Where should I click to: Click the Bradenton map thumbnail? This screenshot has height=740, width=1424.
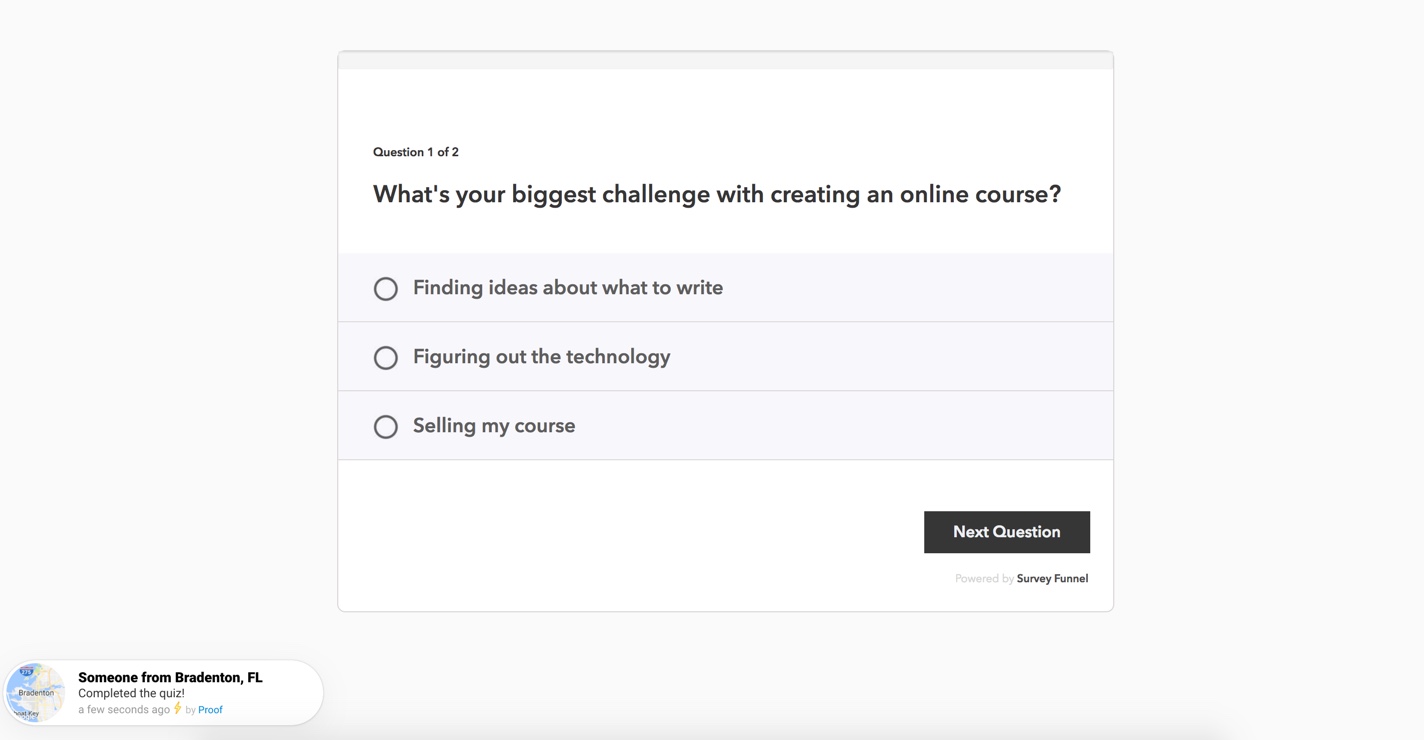click(x=35, y=692)
